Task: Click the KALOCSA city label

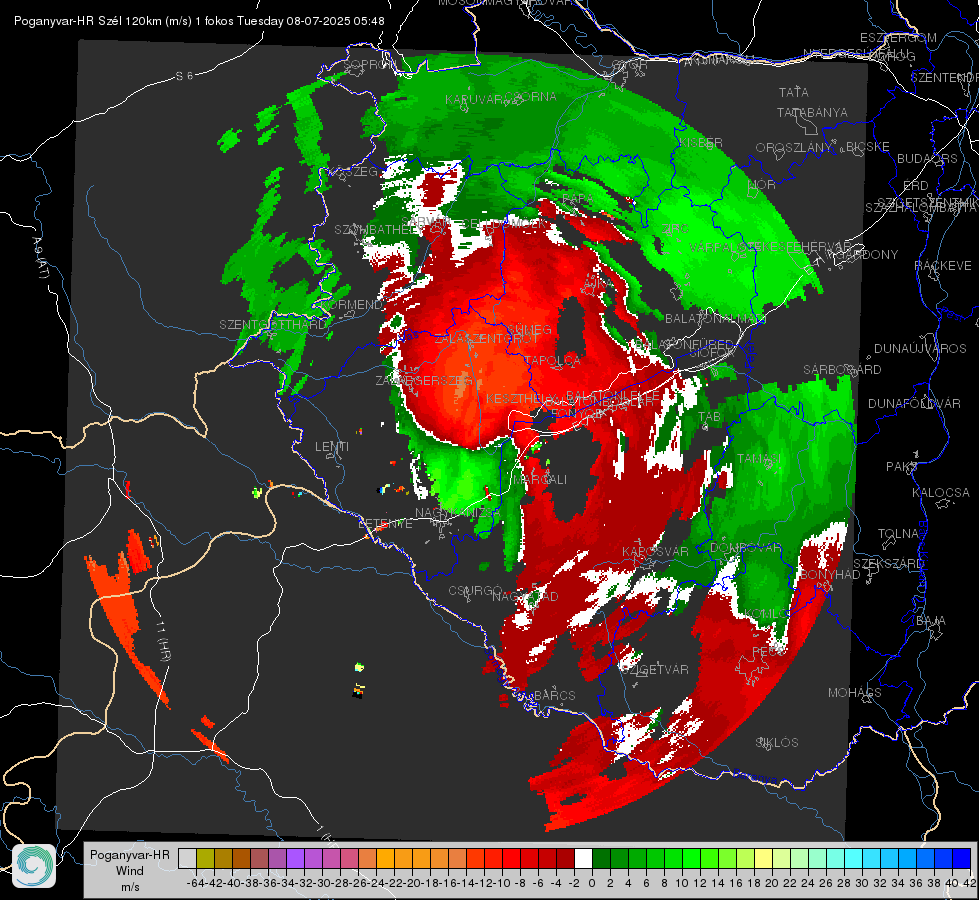Action: coord(941,493)
